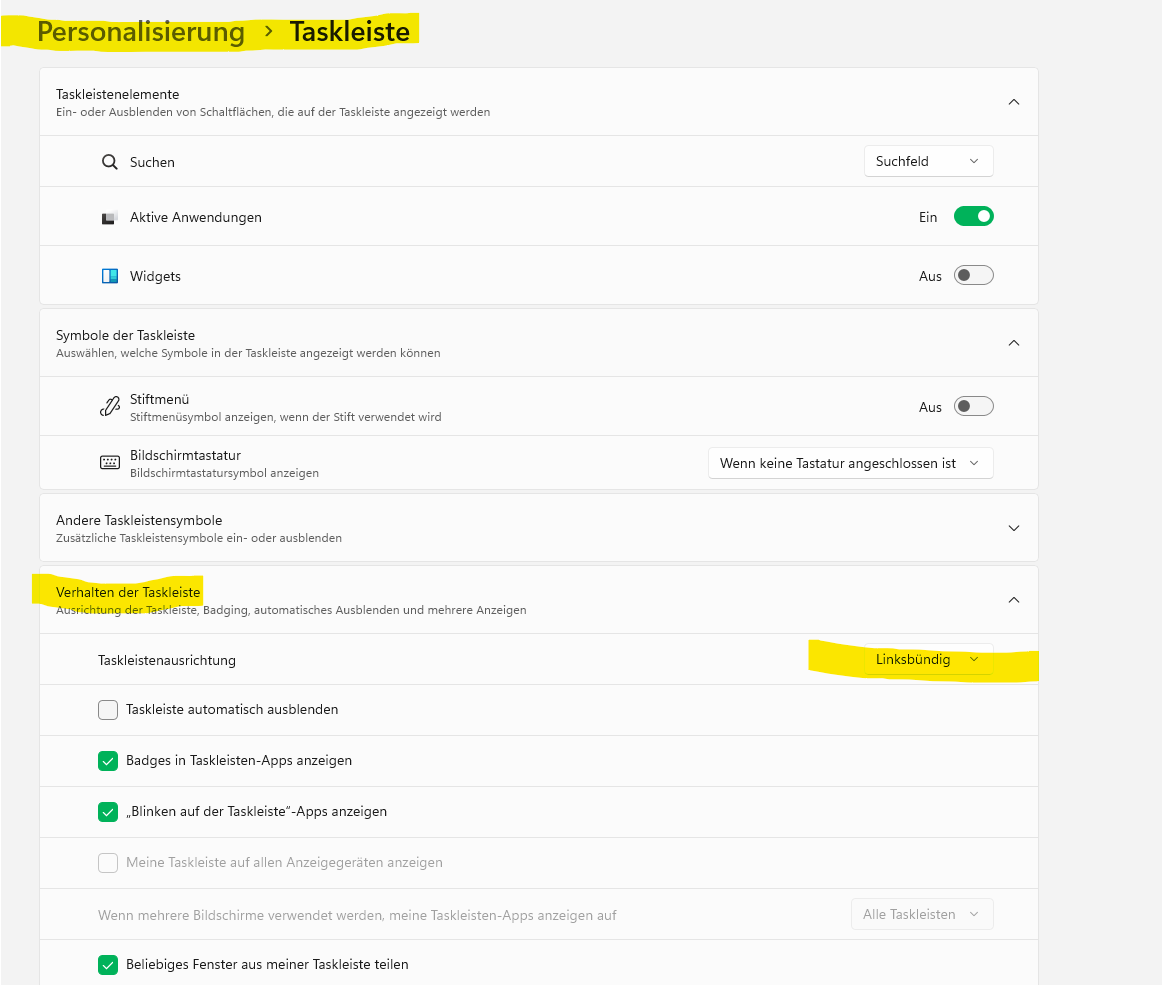Click the Stiftmenü pen icon
The height and width of the screenshot is (985, 1162).
tap(110, 406)
